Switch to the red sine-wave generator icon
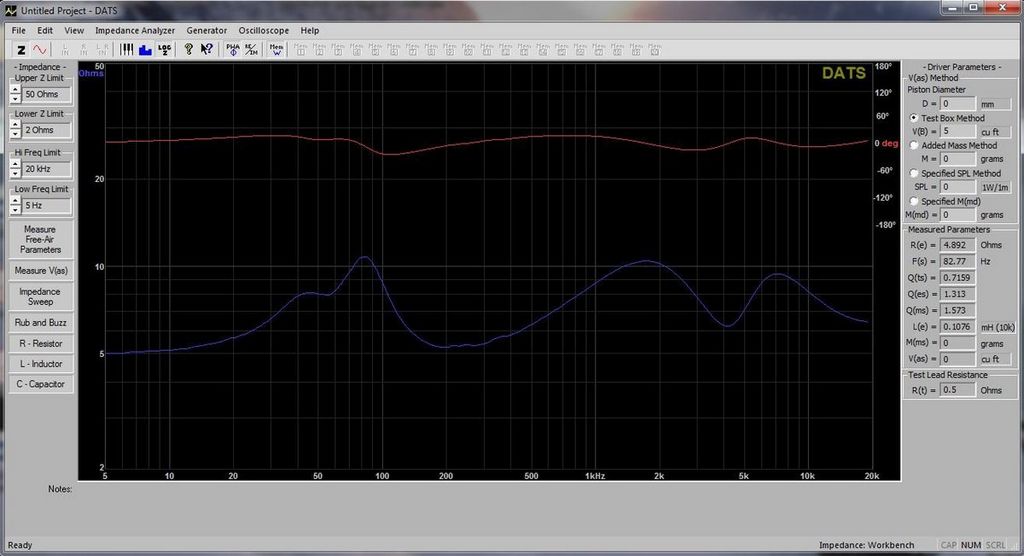The height and width of the screenshot is (556, 1024). 40,50
